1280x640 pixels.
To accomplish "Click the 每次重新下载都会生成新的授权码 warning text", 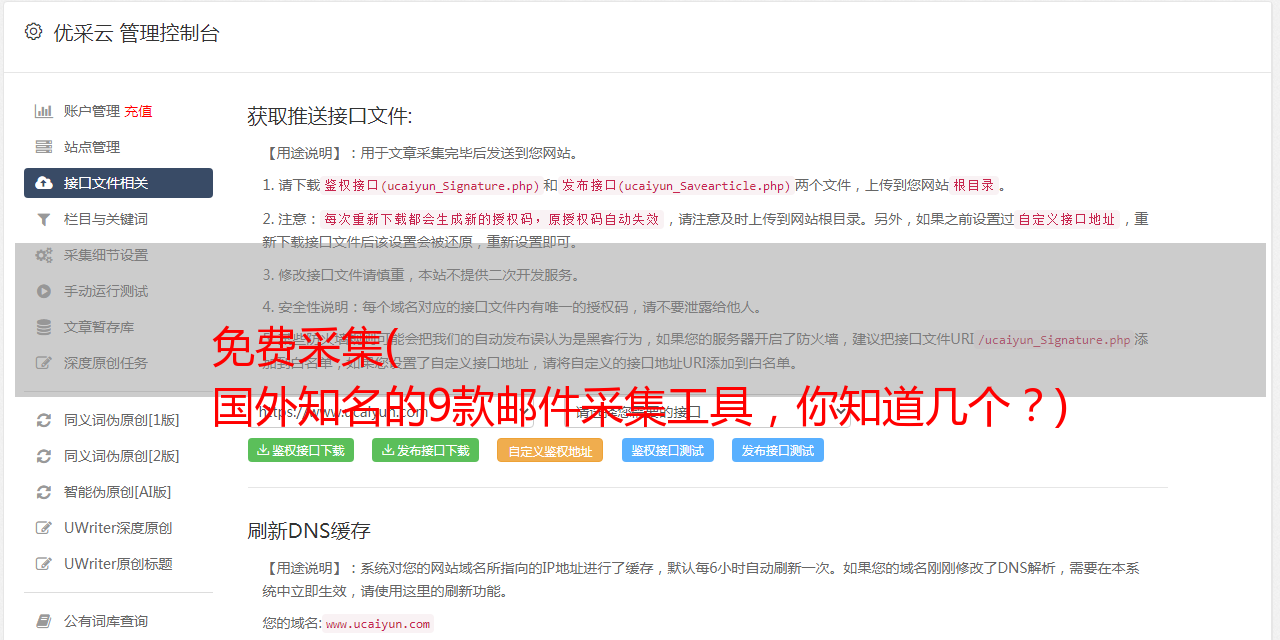I will tap(492, 219).
